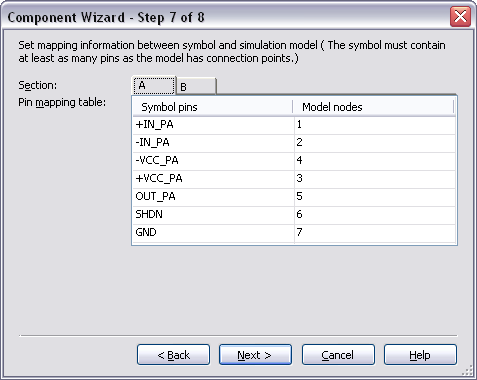Switch to section tab B

click(196, 87)
